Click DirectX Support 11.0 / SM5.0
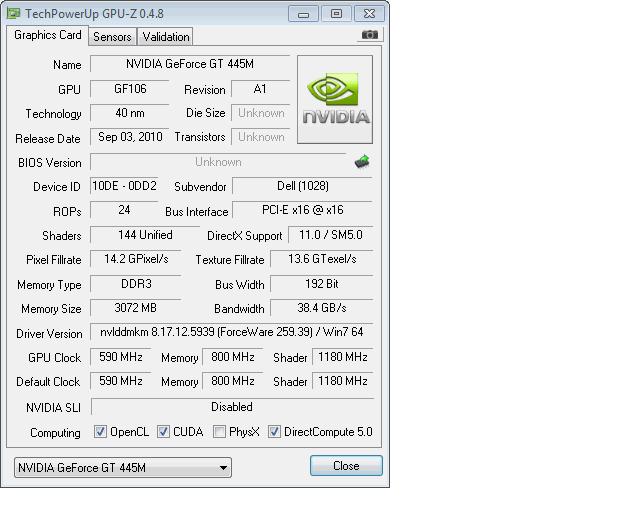This screenshot has height=512, width=640. tap(331, 235)
